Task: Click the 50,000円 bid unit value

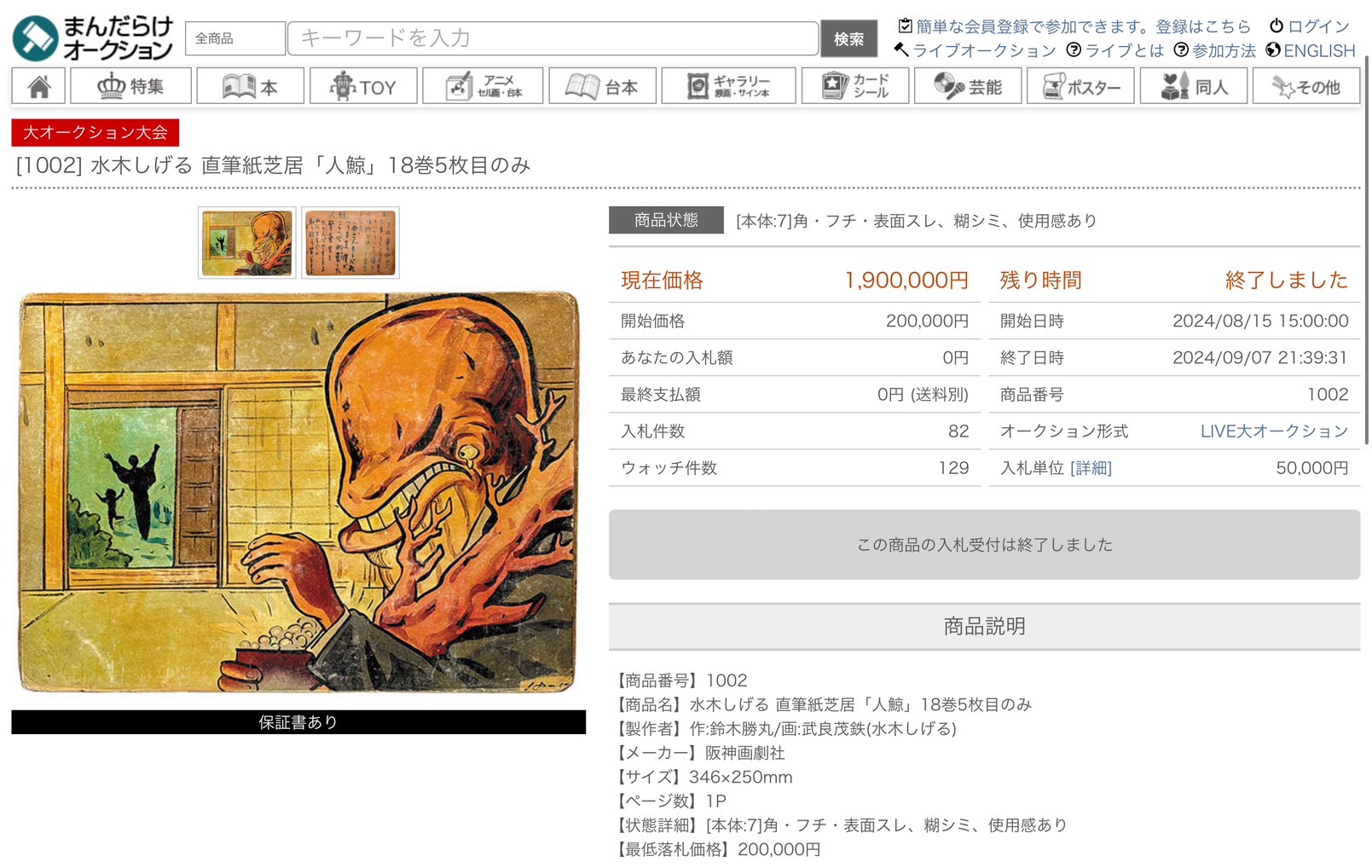Action: 1311,468
